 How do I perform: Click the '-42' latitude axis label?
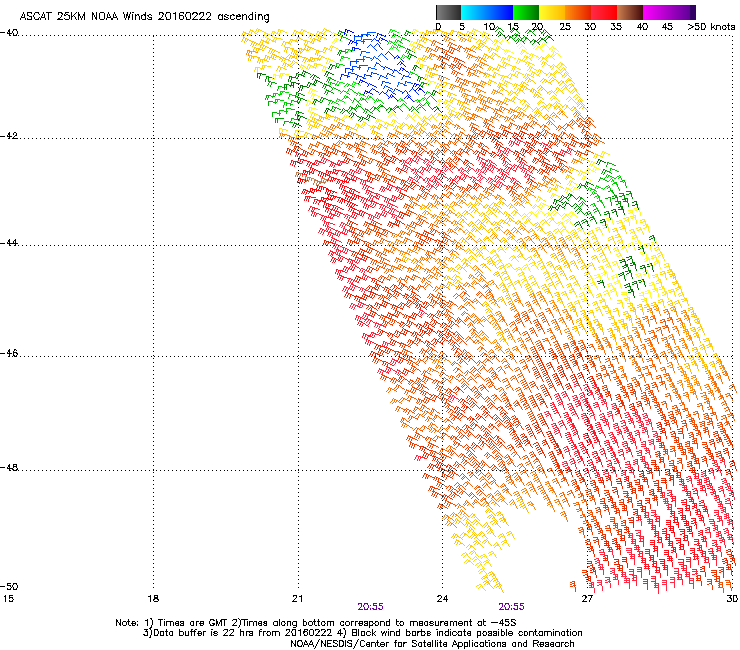[9, 135]
